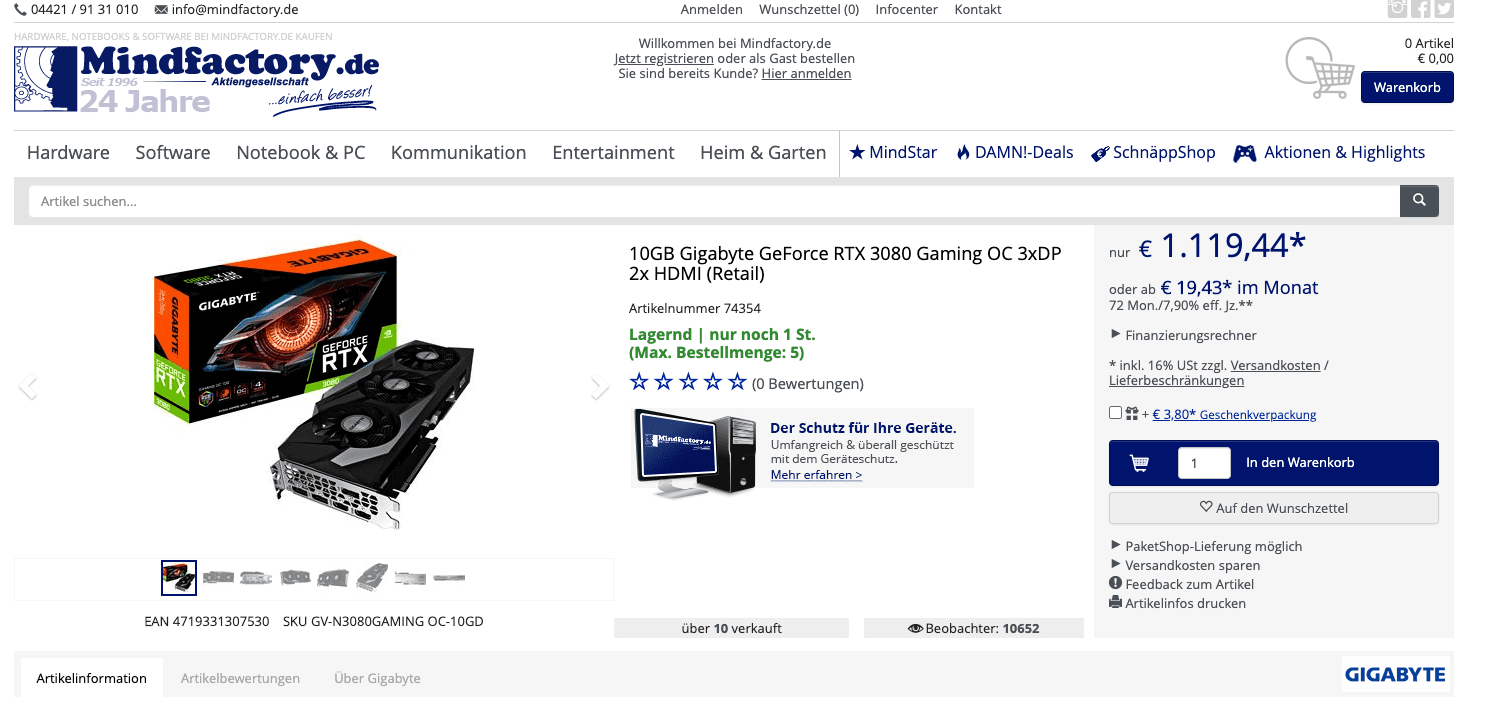Click Mehr erfahren link
Viewport: 1505px width, 712px height.
coord(816,475)
